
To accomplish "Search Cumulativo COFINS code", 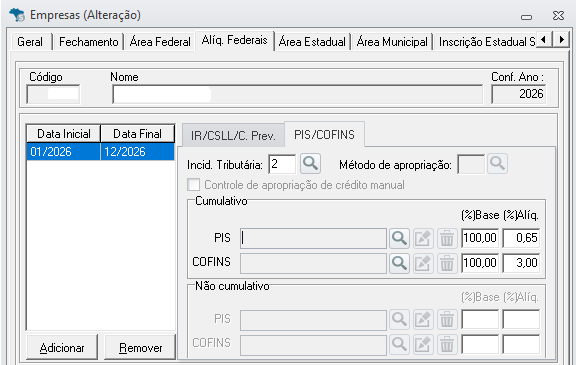I will pos(399,263).
